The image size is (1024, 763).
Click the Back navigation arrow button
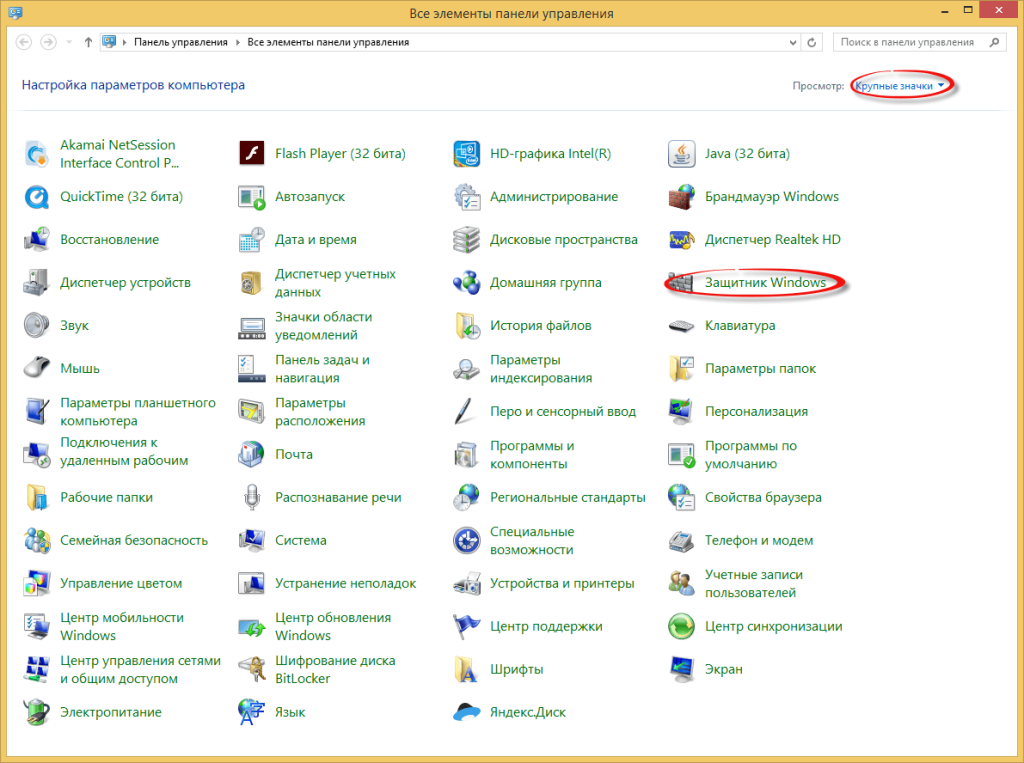point(24,42)
